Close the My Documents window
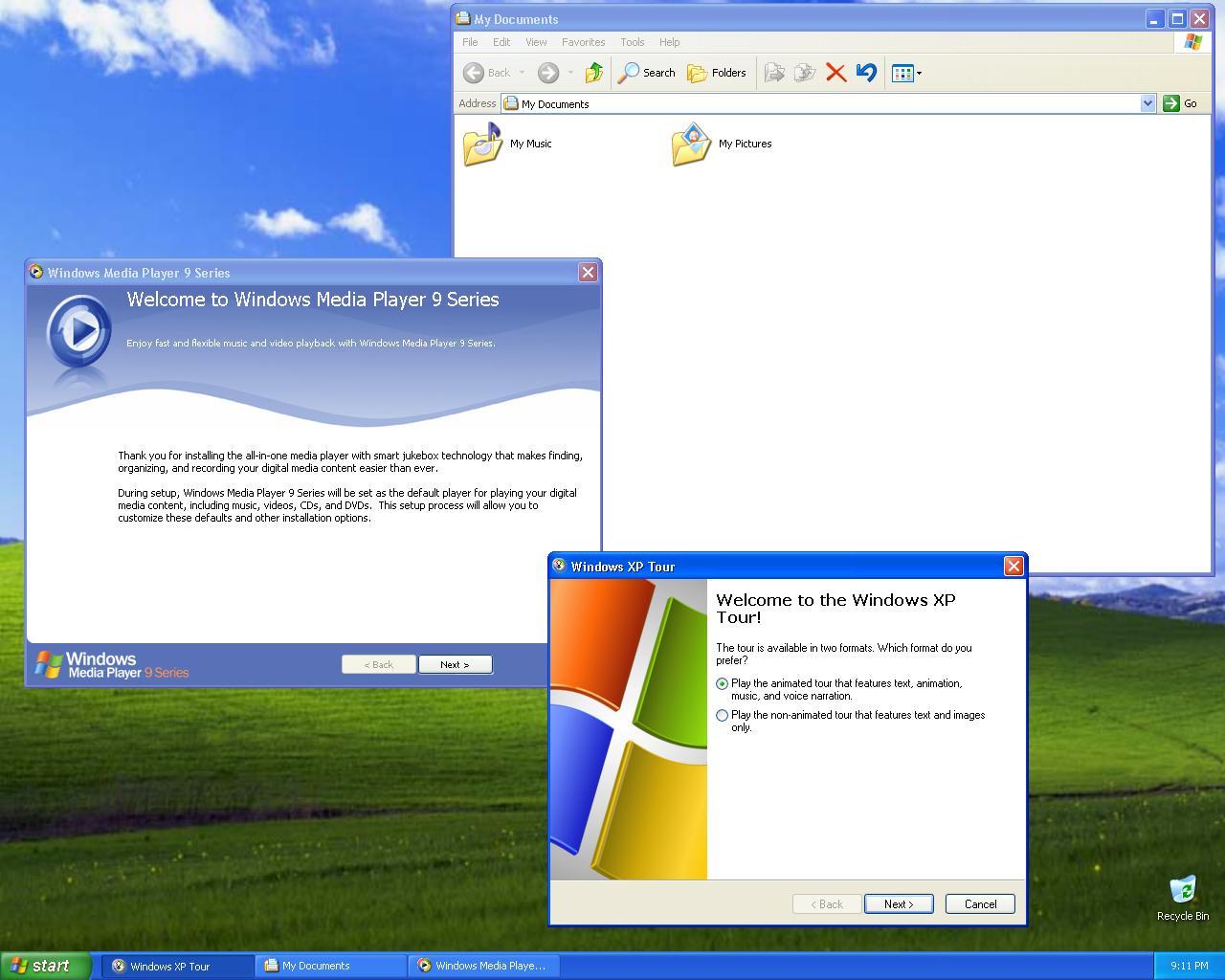1225x980 pixels. pyautogui.click(x=1199, y=18)
